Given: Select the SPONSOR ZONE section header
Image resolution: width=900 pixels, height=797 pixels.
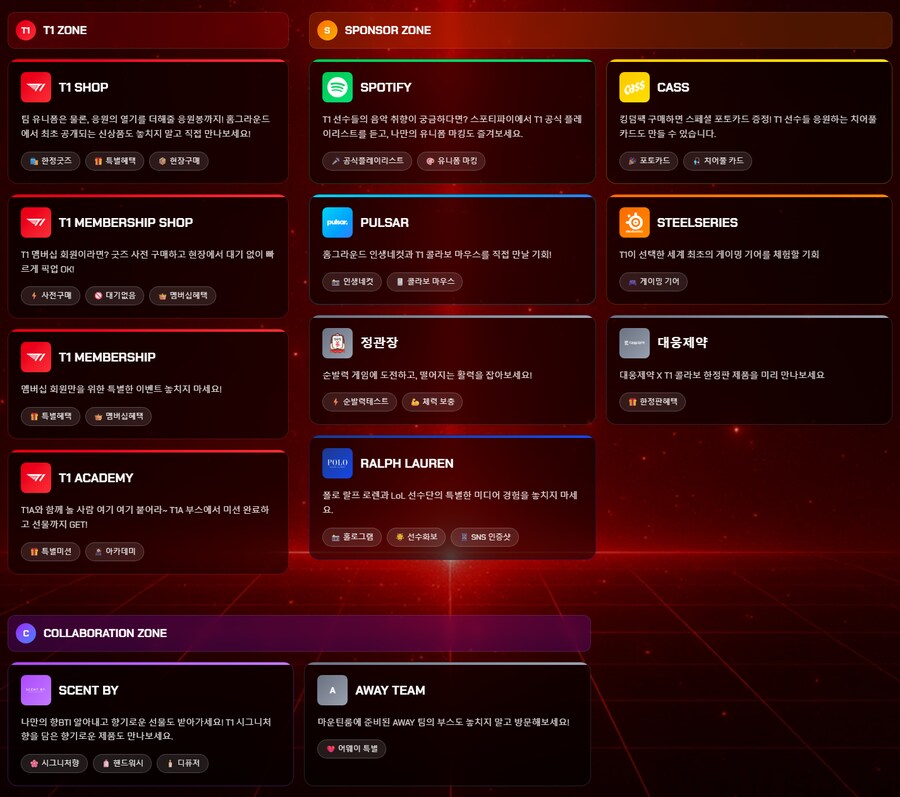Looking at the screenshot, I should 600,30.
